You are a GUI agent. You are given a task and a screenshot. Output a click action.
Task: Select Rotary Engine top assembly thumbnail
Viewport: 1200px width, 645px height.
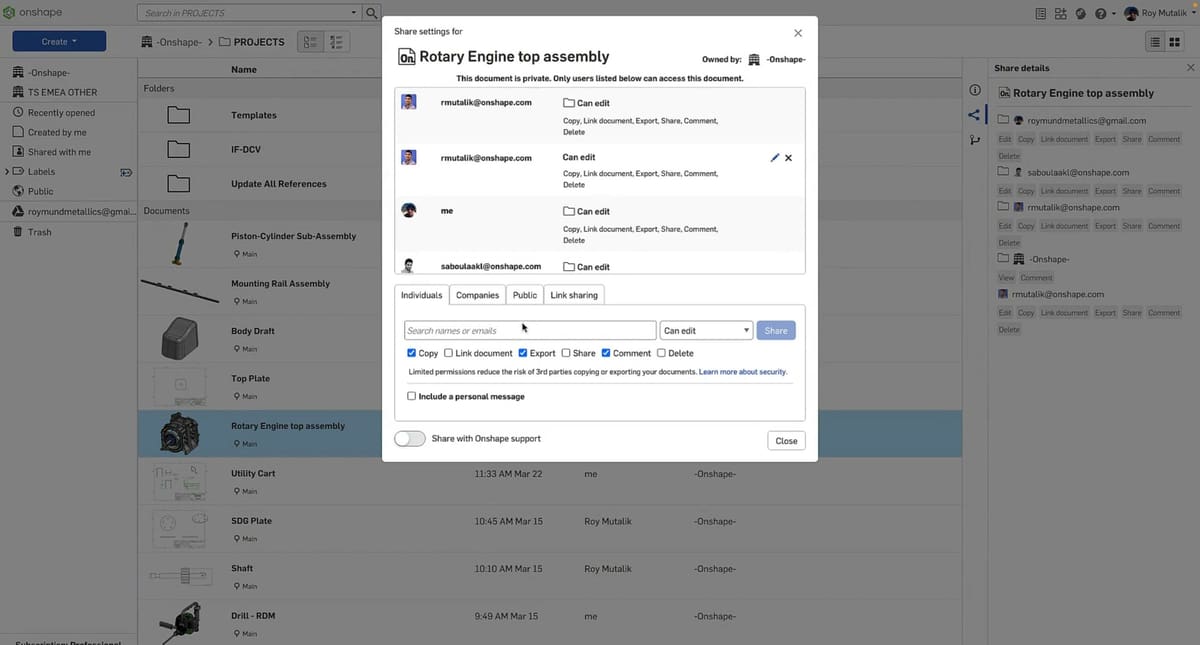180,433
